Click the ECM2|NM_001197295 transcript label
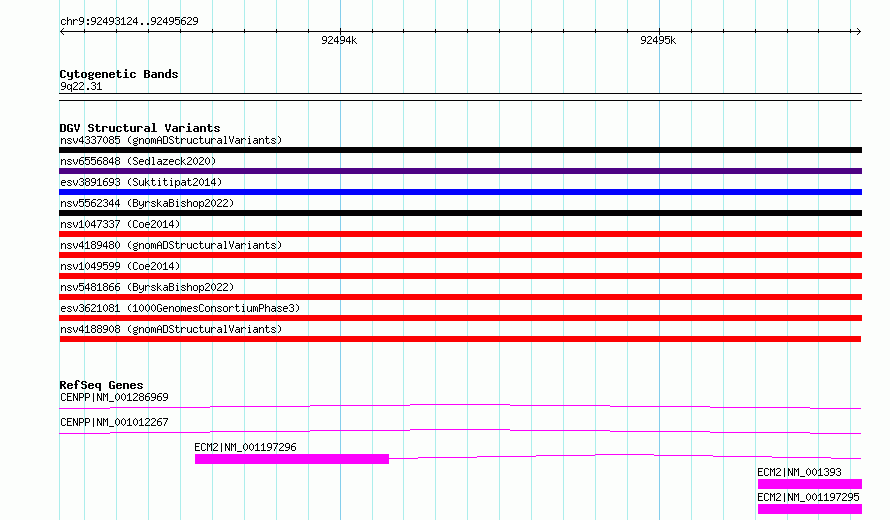 point(808,497)
